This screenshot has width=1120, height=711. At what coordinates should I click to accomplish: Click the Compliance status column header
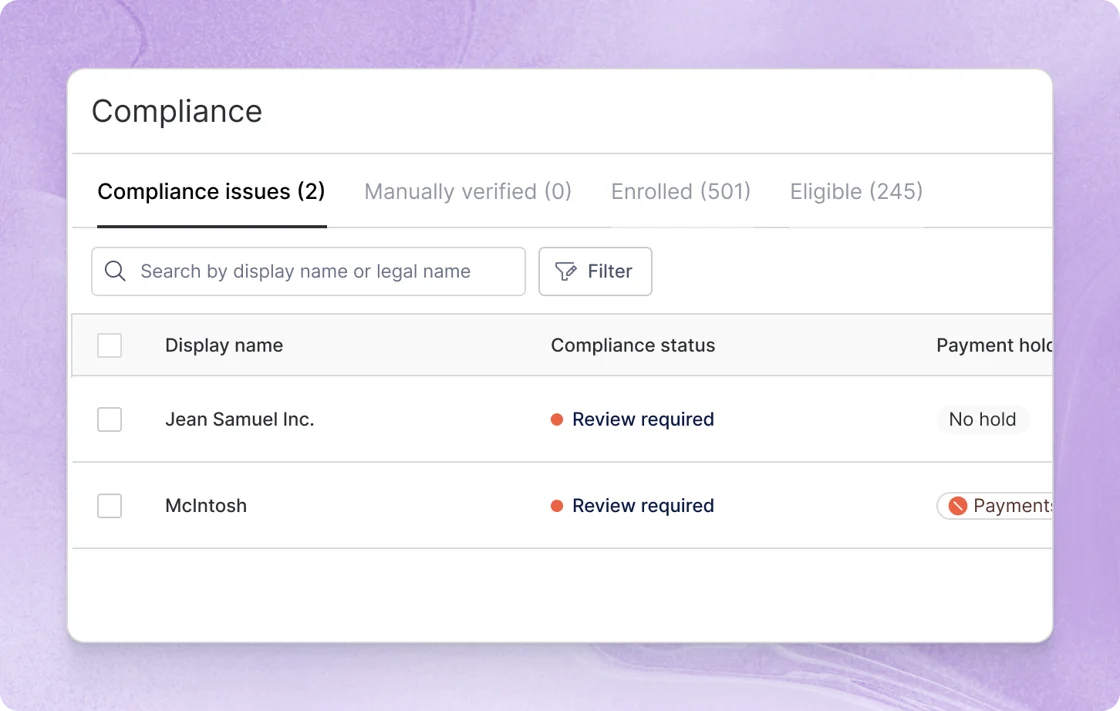click(x=632, y=346)
